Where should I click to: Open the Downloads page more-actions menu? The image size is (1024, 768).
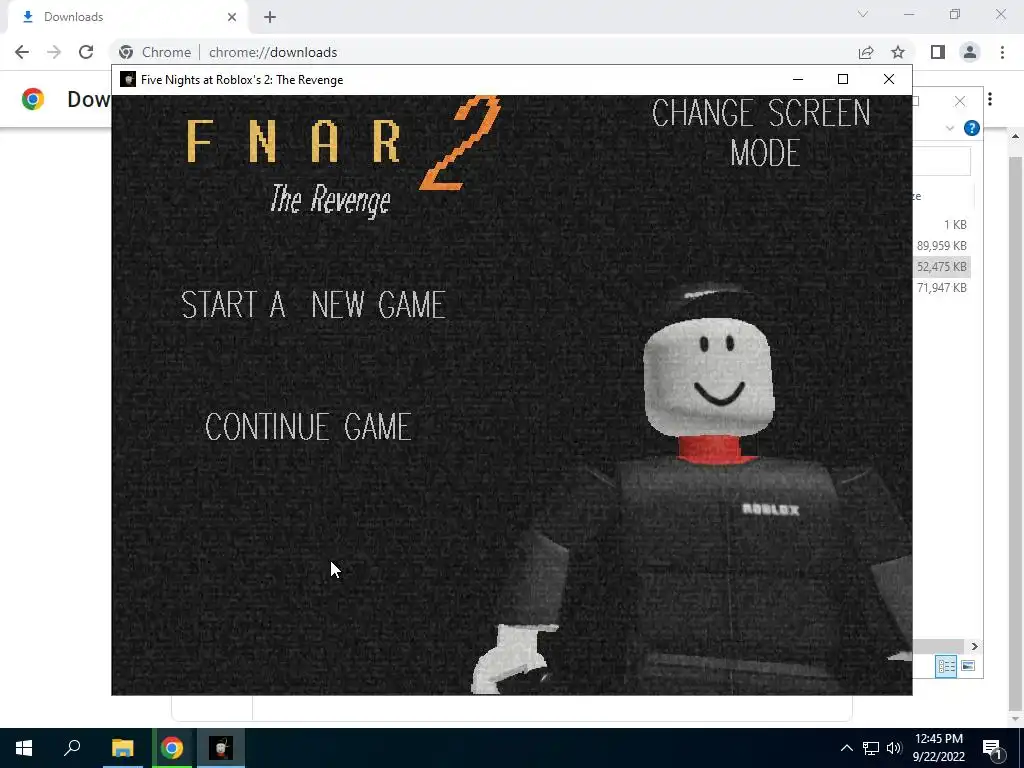[990, 99]
